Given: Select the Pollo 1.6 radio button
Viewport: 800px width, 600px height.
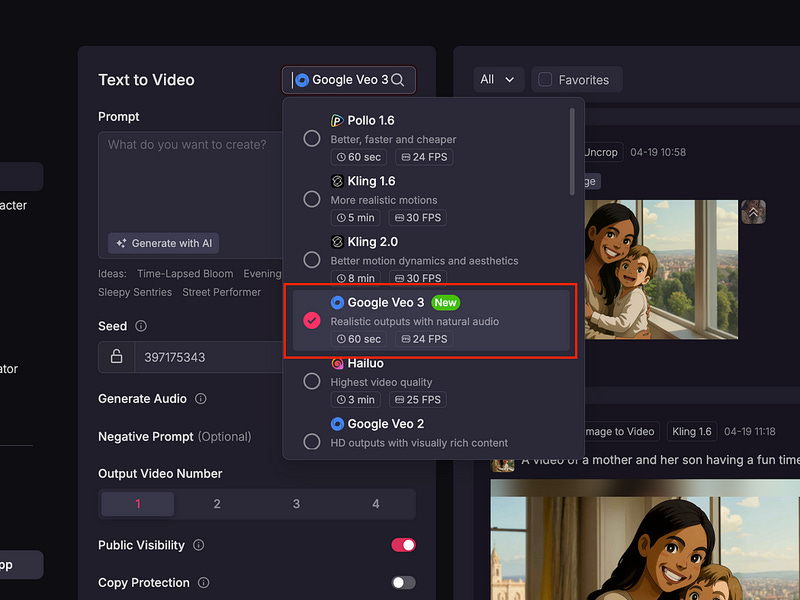Looking at the screenshot, I should (x=312, y=138).
